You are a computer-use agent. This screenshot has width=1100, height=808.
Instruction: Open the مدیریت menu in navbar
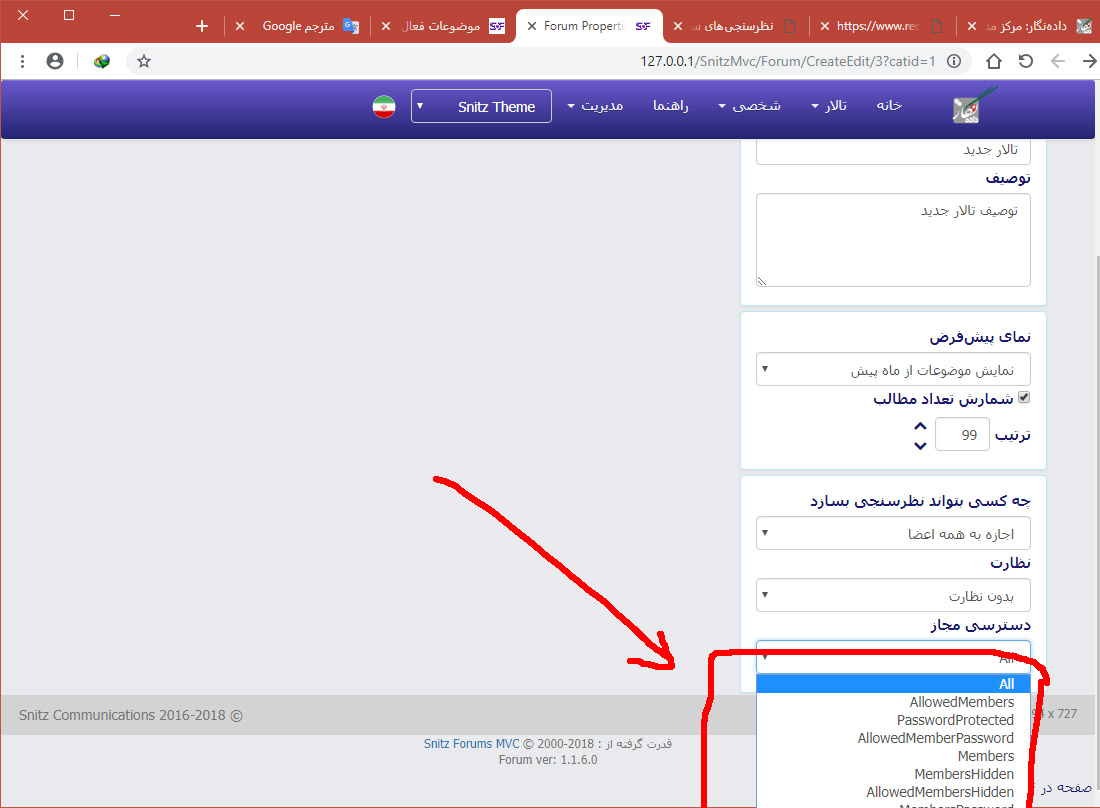[595, 106]
